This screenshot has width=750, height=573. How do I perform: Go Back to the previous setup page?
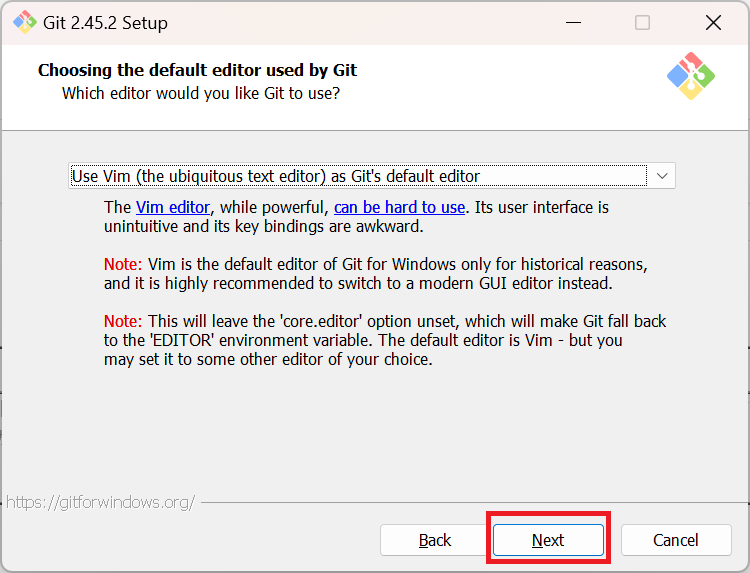[435, 540]
